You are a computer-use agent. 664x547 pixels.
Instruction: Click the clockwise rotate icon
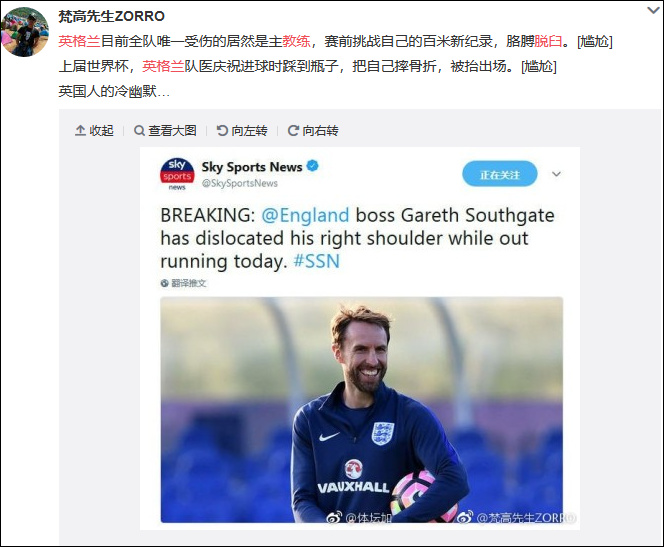point(293,131)
